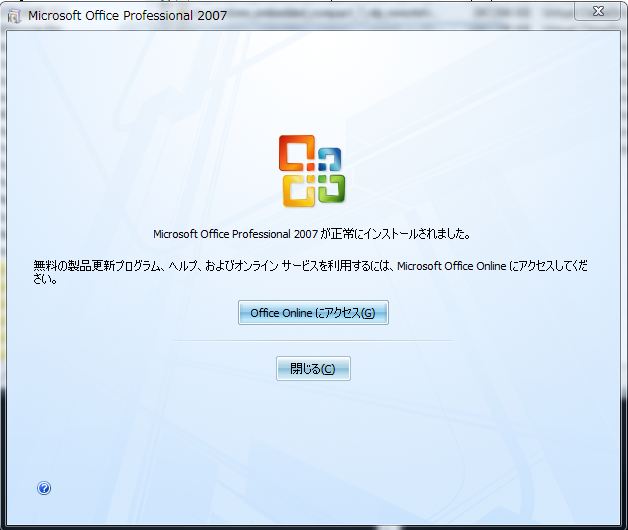Viewport: 628px width, 530px height.
Task: Click the 閉じる(C) button
Action: pos(313,368)
